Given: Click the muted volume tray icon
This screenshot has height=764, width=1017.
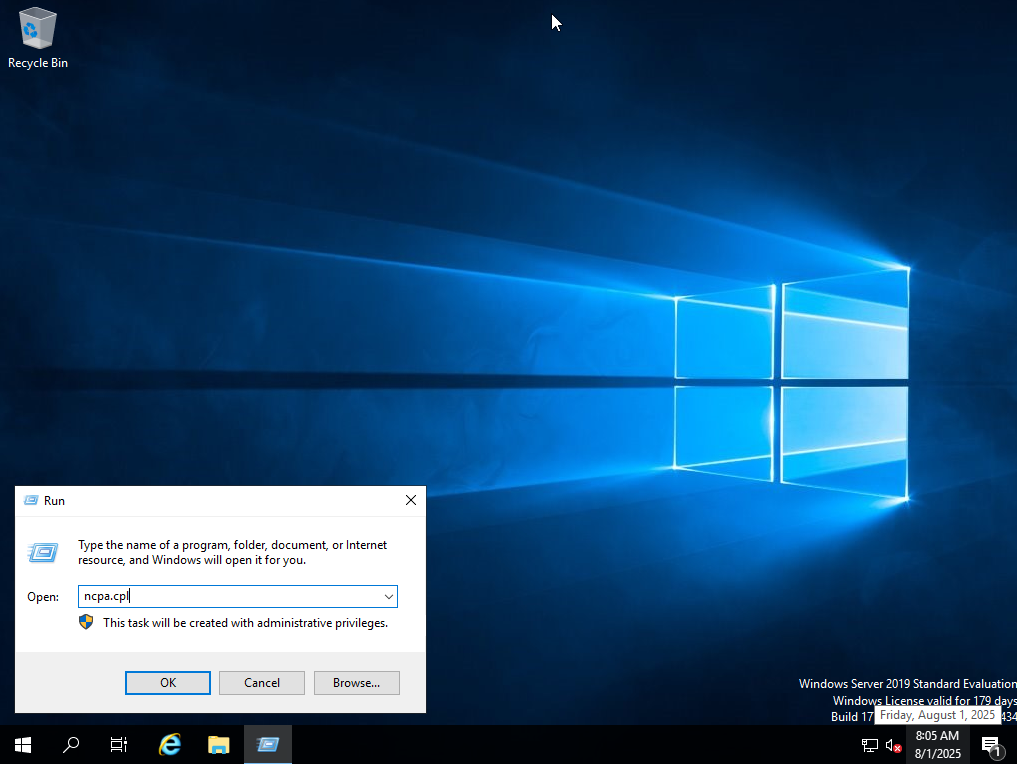Looking at the screenshot, I should click(x=894, y=745).
